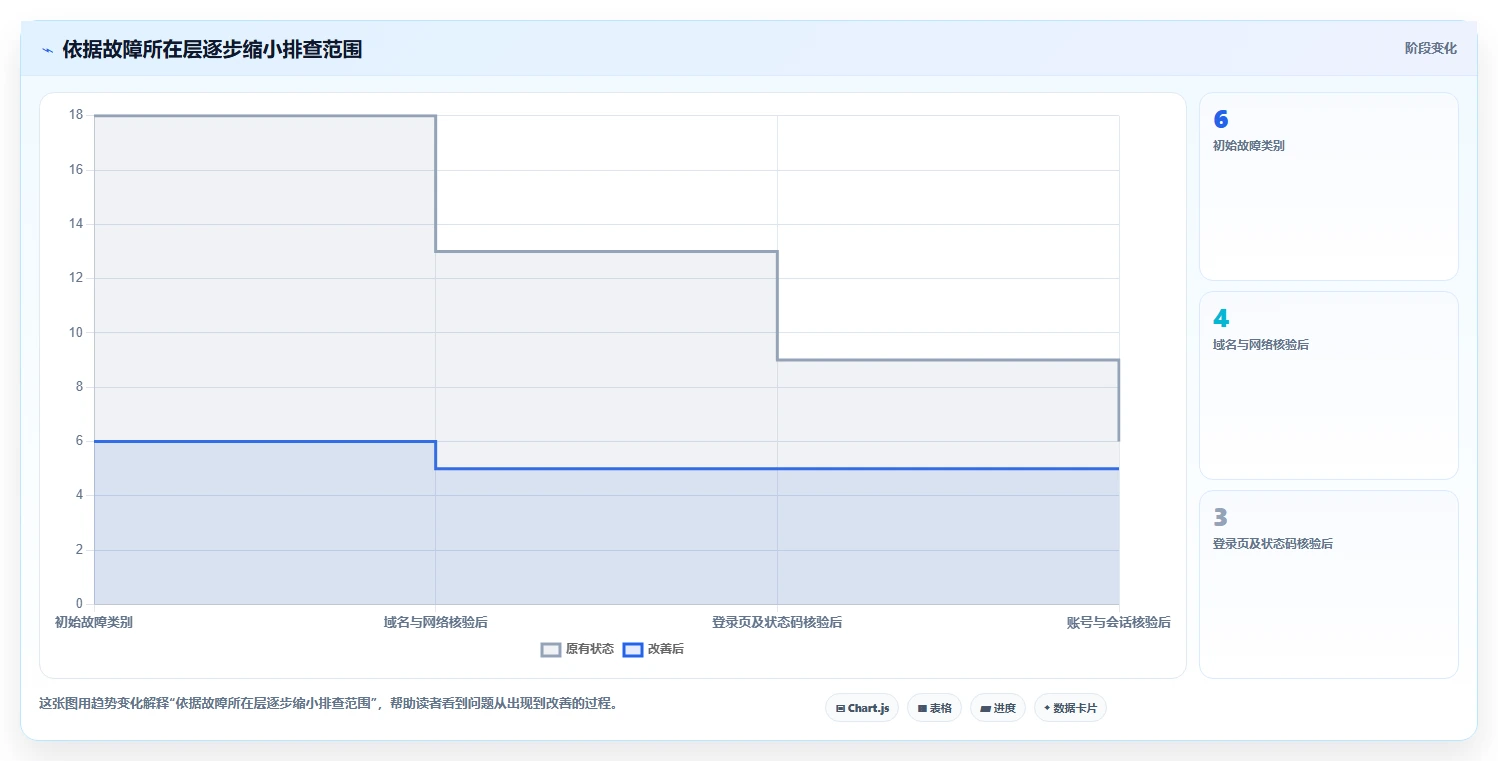Click the icon inside the 进度 tag
Viewport: 1498px width, 761px height.
985,708
